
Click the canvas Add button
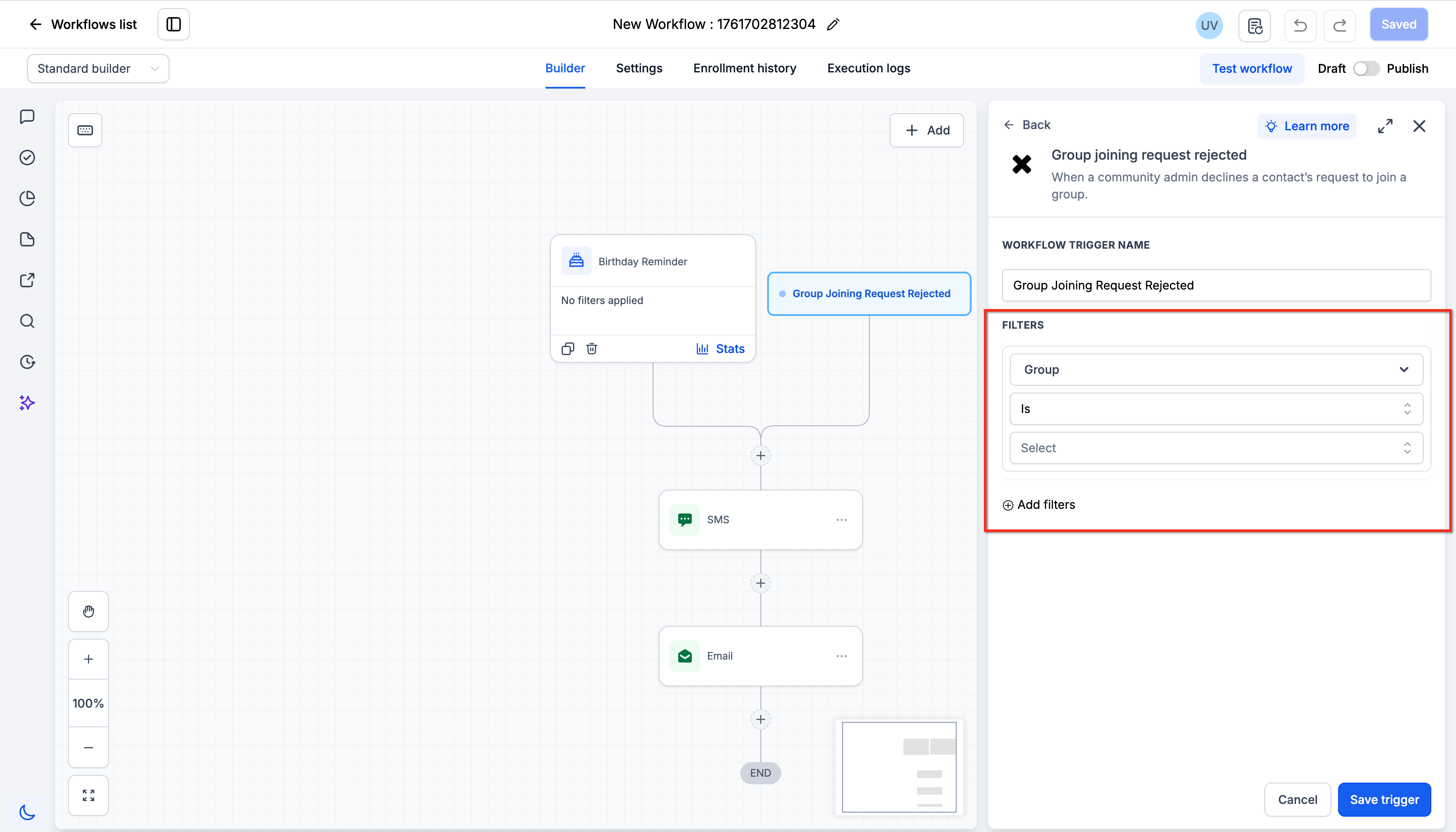(926, 130)
